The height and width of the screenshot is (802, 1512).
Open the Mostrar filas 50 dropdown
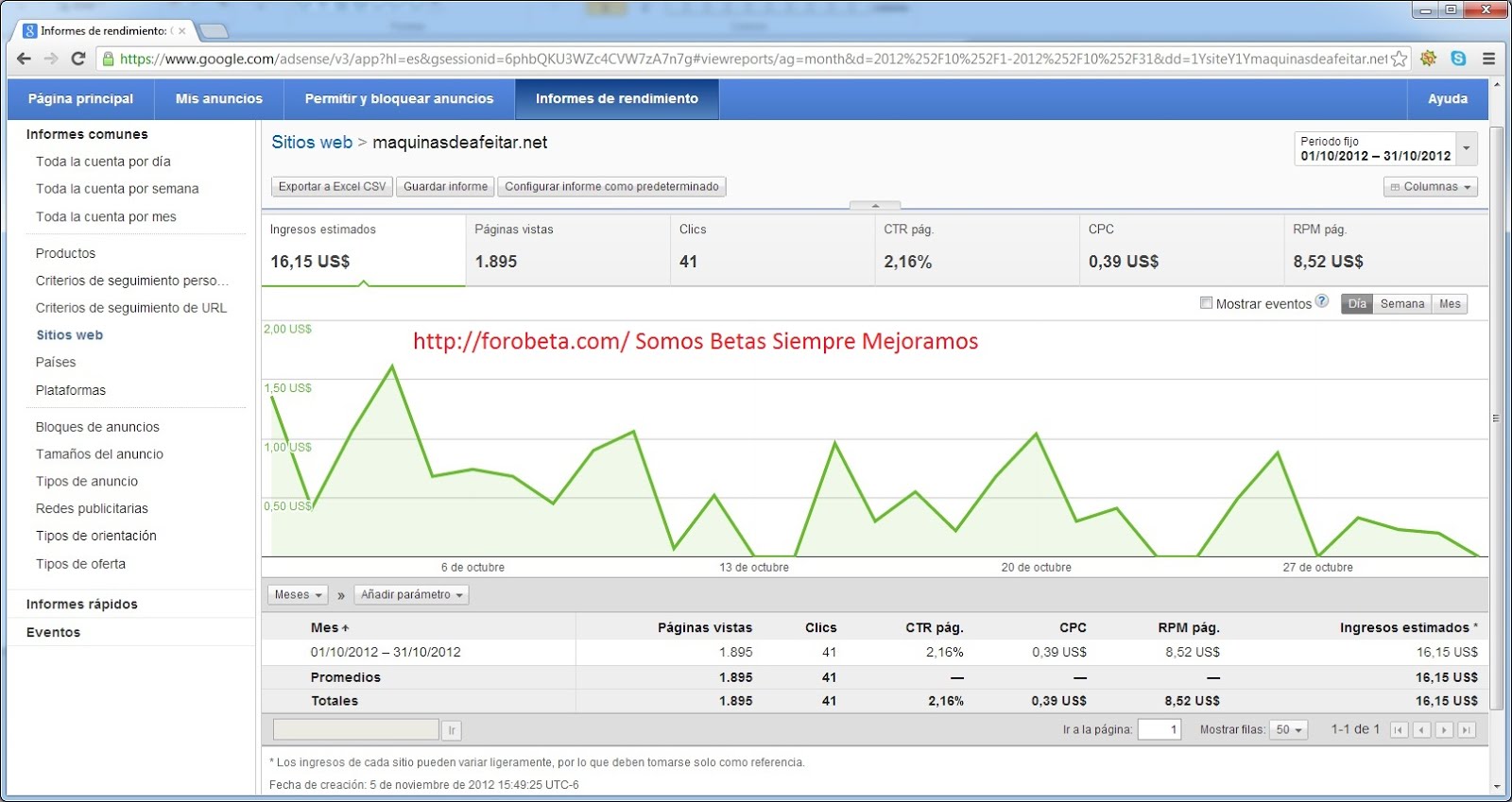point(1289,730)
